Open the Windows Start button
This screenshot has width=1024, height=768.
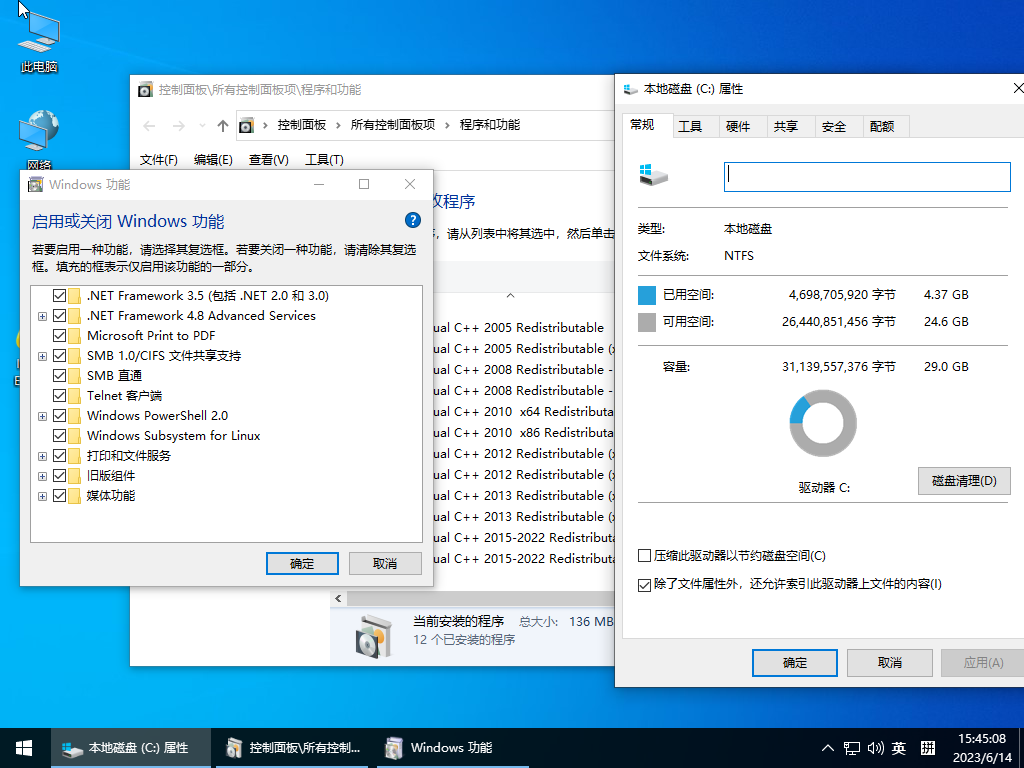tap(24, 748)
